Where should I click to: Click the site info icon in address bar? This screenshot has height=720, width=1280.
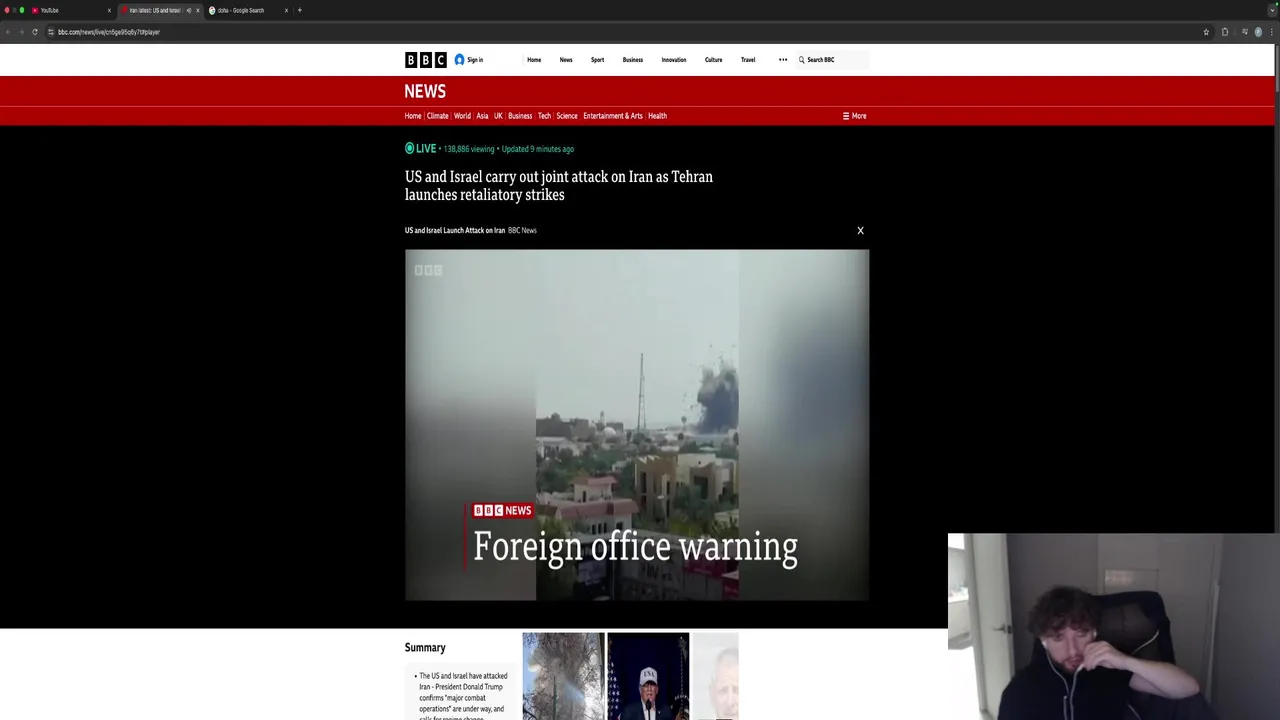point(51,32)
